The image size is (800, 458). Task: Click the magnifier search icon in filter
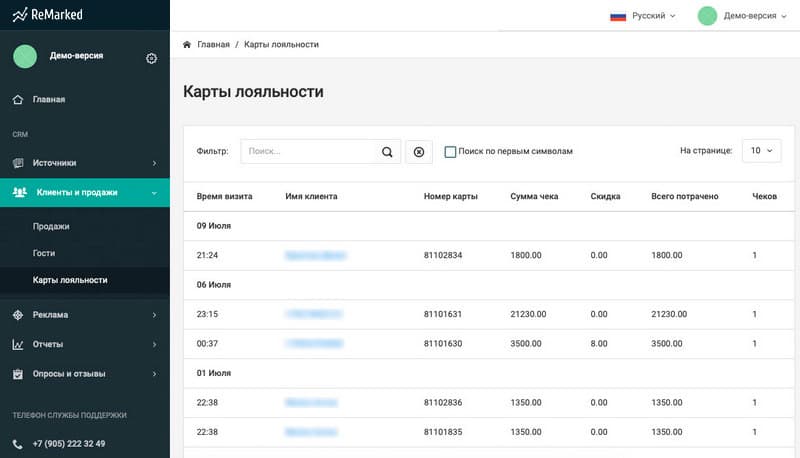click(387, 152)
